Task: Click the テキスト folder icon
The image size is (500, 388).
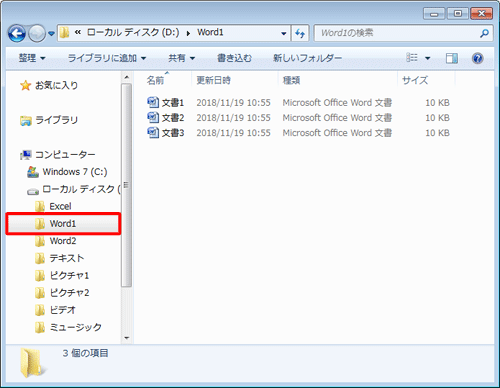Action: (40, 258)
